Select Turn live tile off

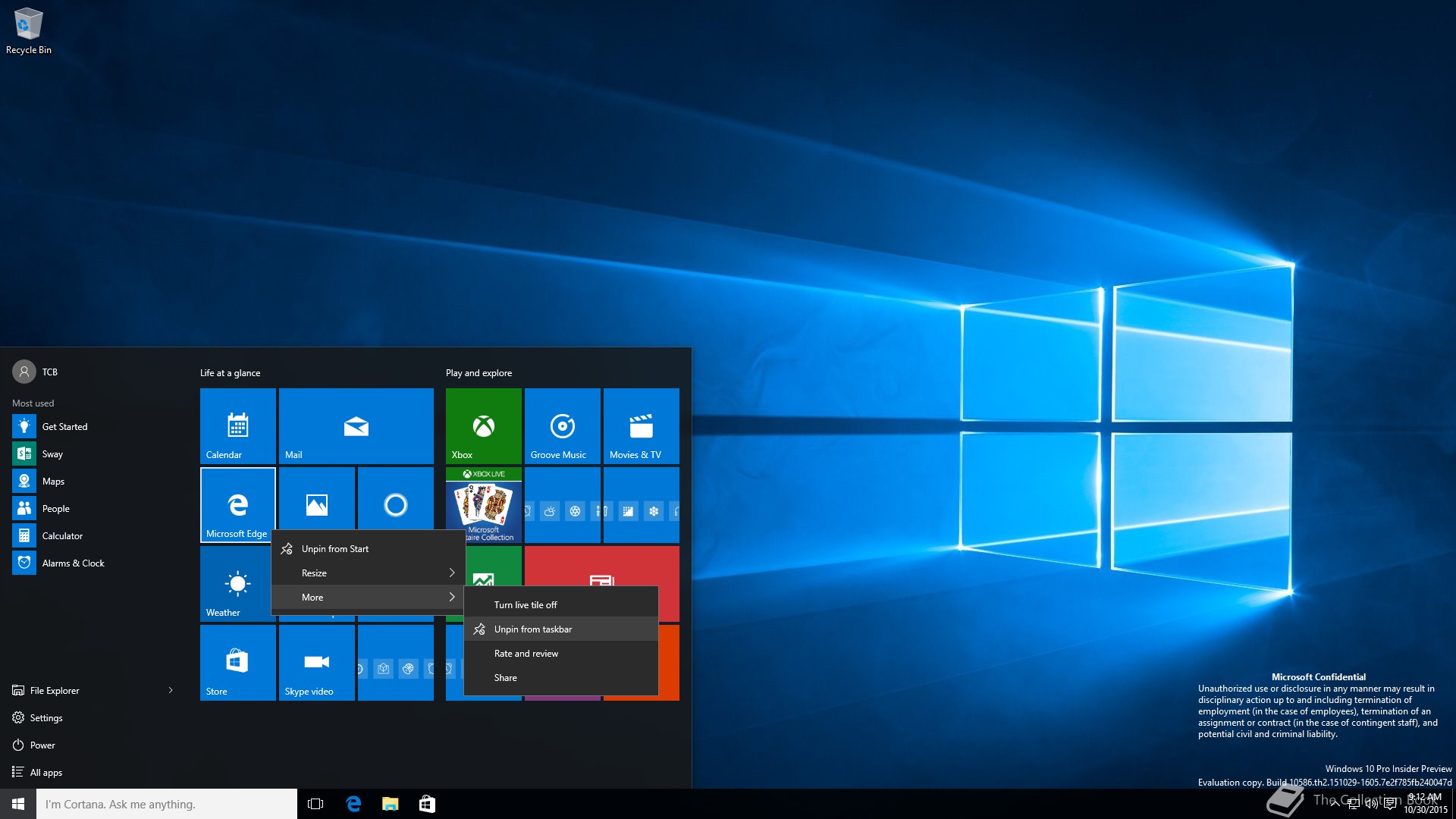(x=561, y=605)
